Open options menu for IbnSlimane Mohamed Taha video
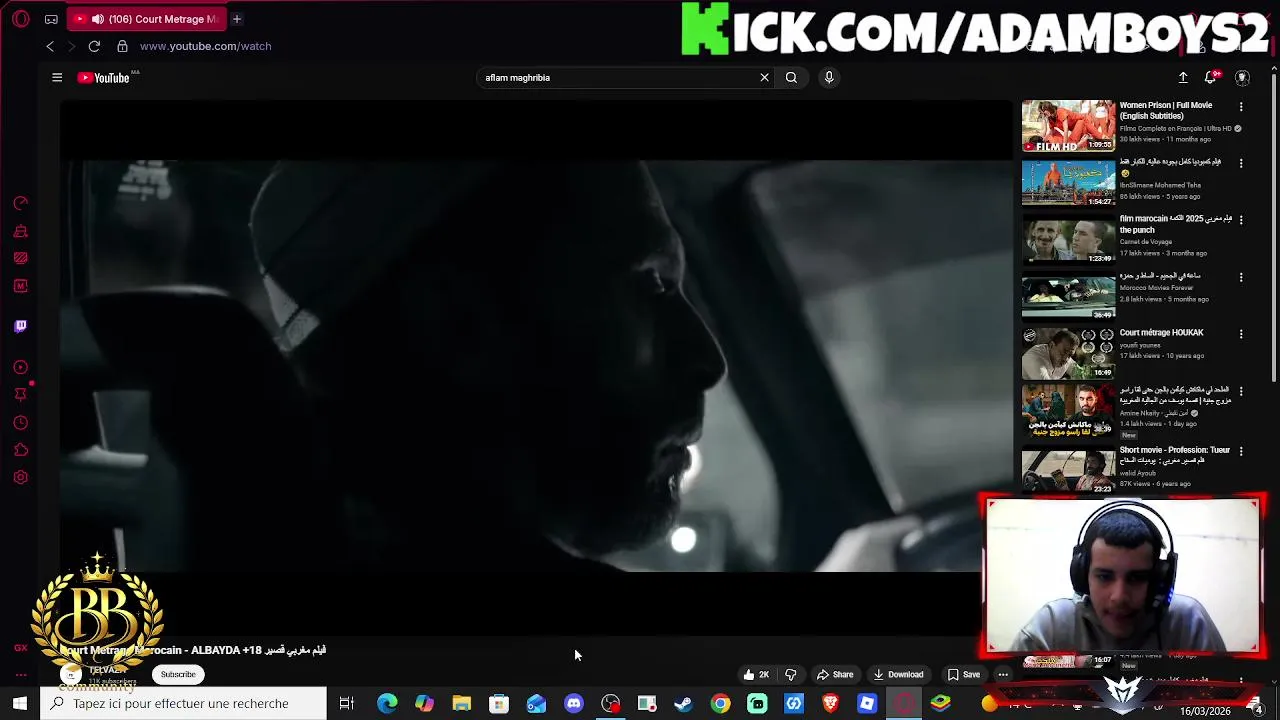The image size is (1280, 720). [1241, 163]
